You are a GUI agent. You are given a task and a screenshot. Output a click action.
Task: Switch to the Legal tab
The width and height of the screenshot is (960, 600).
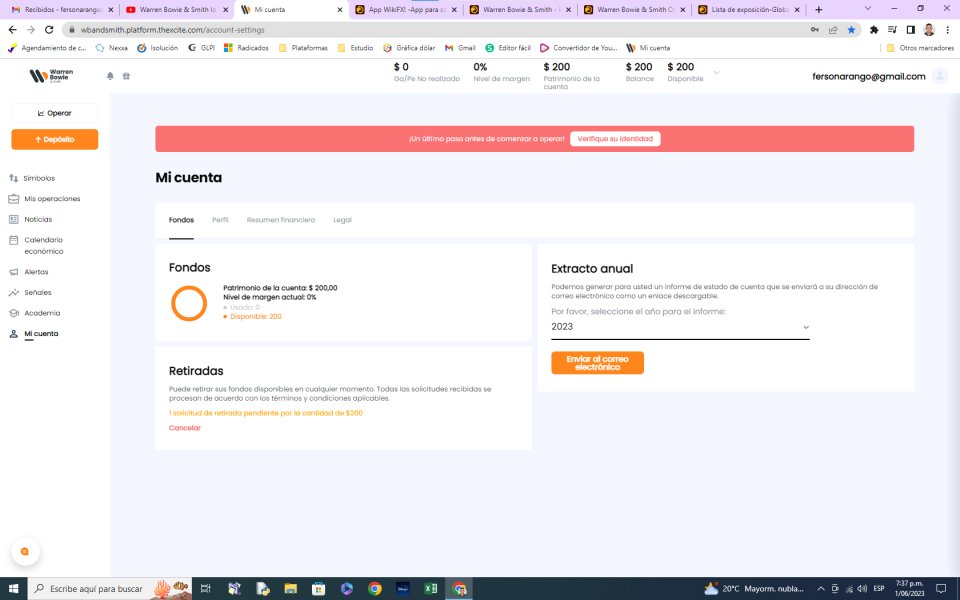pyautogui.click(x=342, y=220)
